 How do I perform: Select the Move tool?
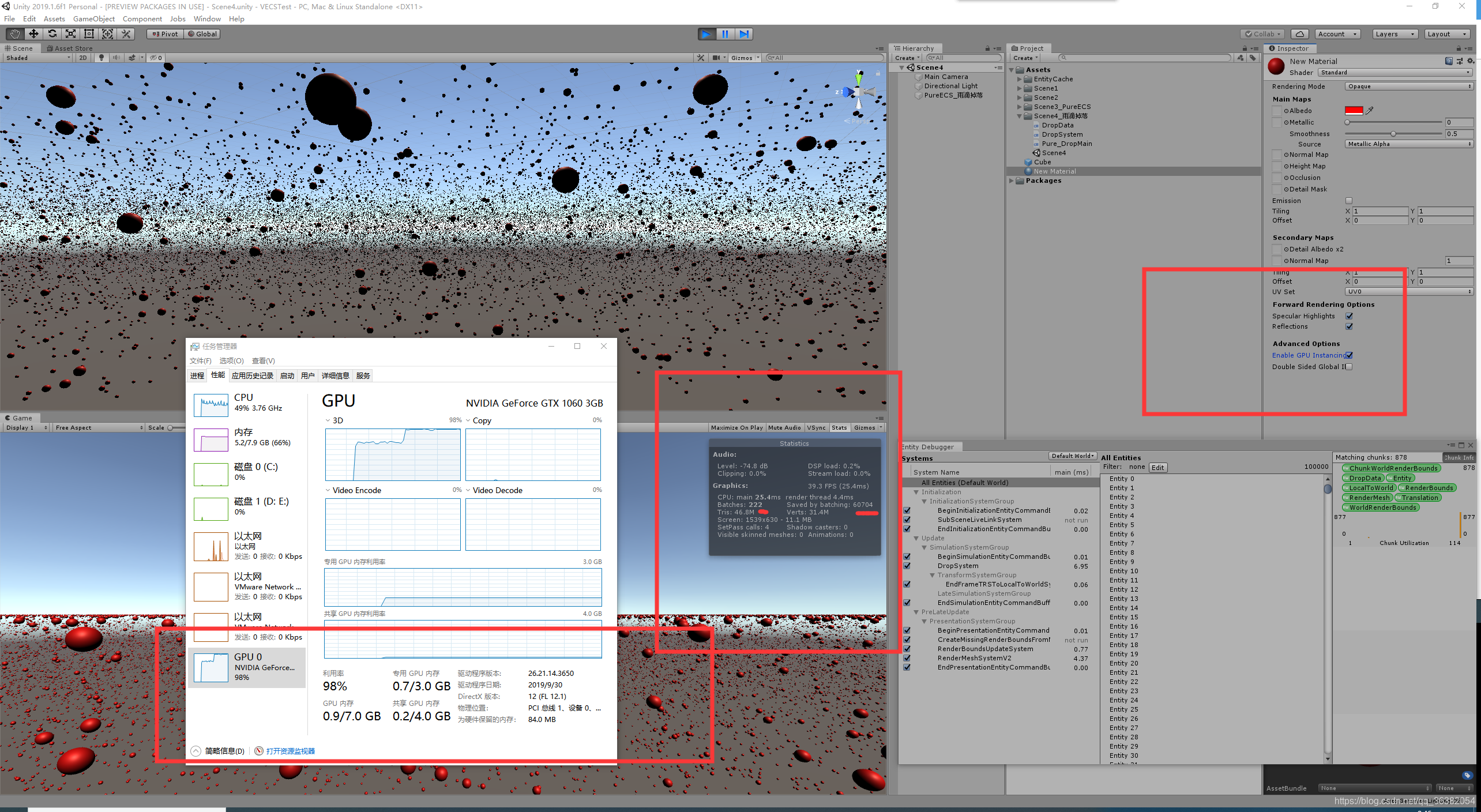33,34
